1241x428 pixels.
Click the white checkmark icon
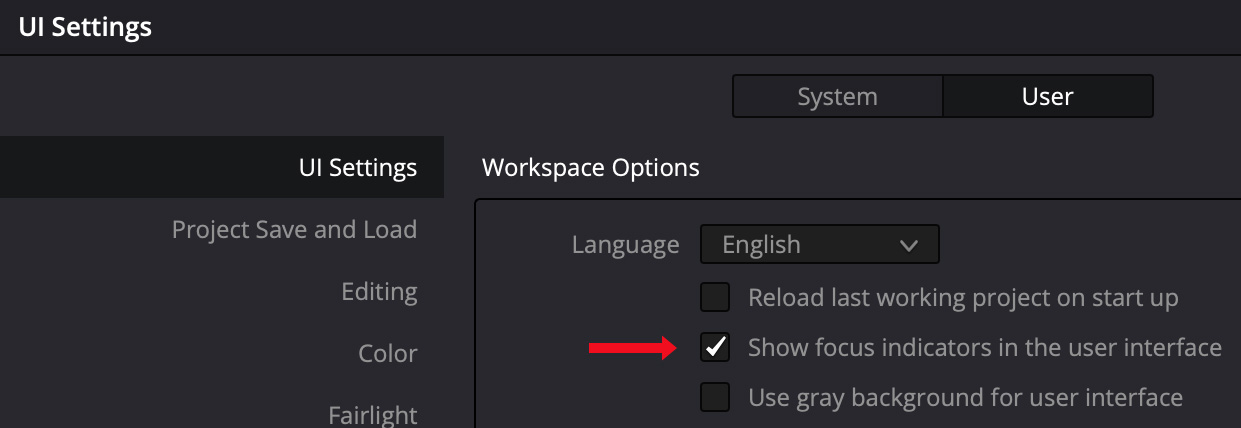[715, 347]
